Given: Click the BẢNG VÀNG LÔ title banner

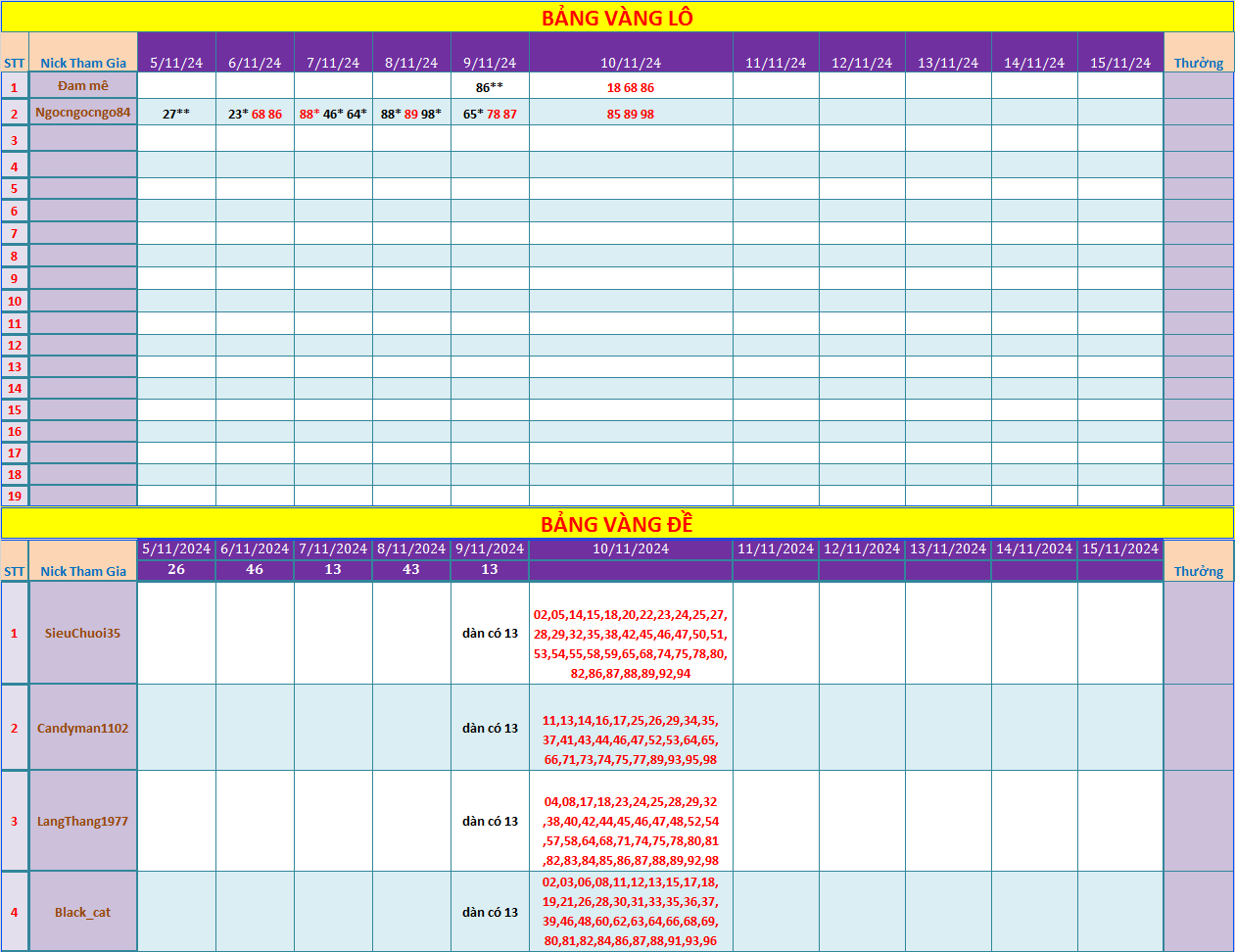Looking at the screenshot, I should point(617,18).
